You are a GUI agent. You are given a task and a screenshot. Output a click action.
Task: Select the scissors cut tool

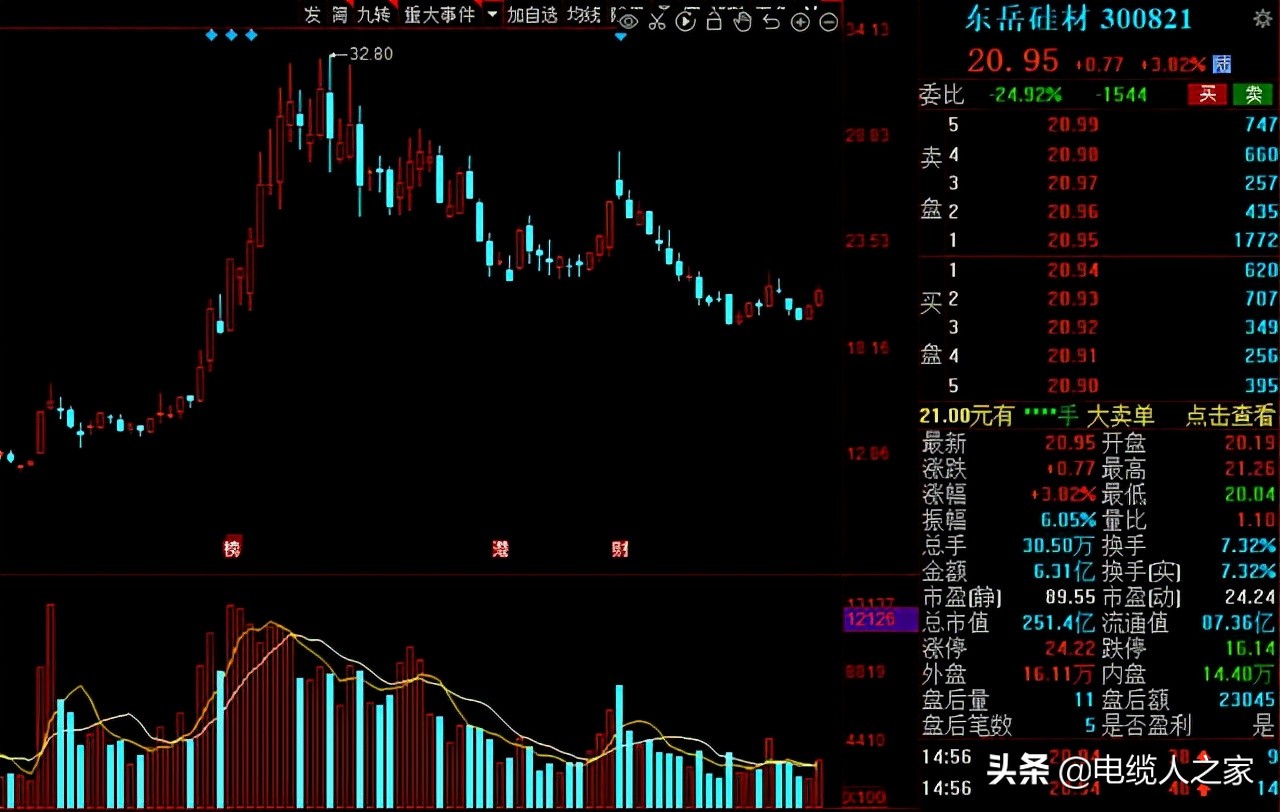[x=657, y=20]
